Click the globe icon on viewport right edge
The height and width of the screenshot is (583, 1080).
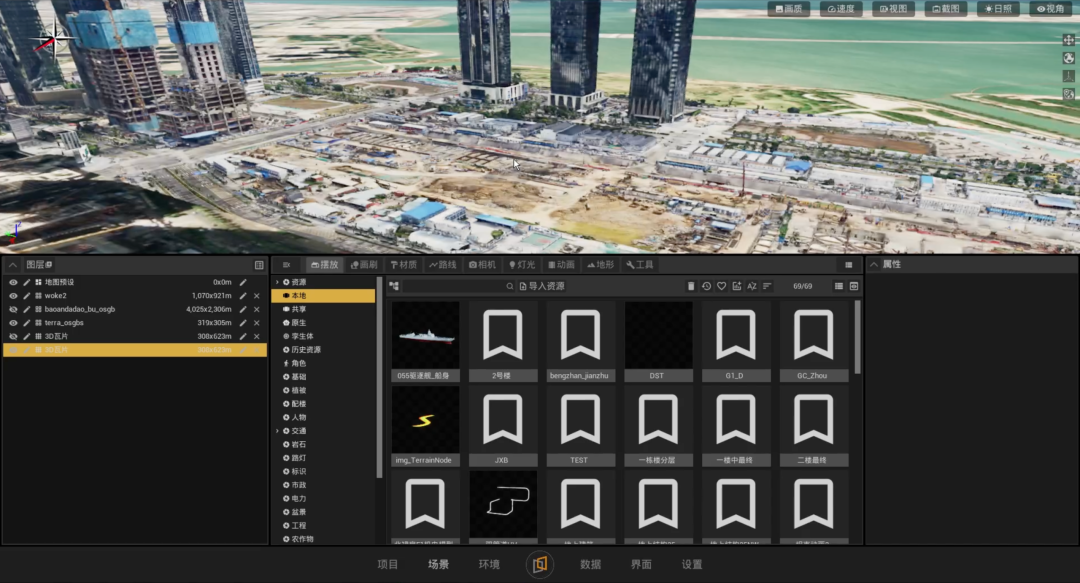(1068, 58)
